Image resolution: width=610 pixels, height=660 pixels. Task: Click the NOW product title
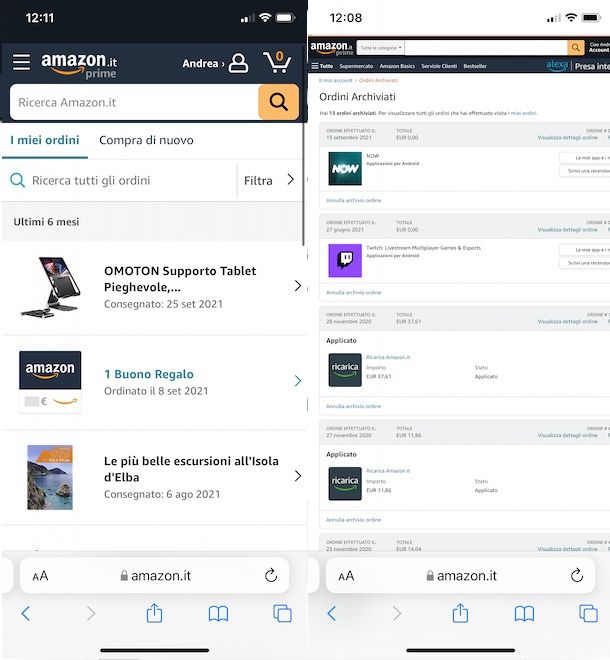pyautogui.click(x=373, y=156)
